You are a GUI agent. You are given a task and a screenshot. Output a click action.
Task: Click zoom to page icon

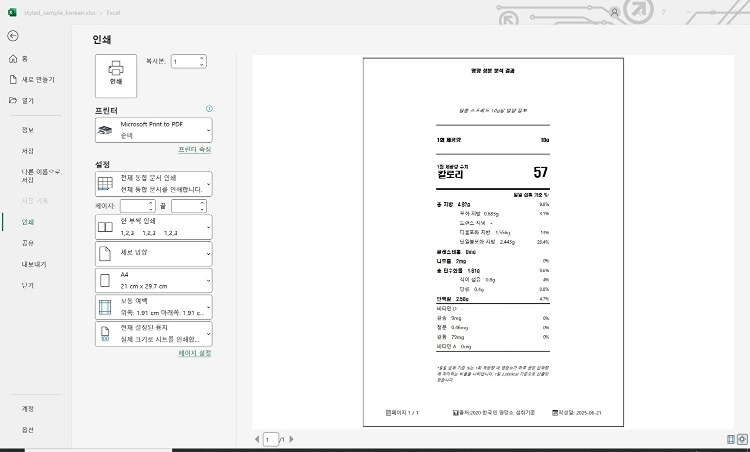743,439
